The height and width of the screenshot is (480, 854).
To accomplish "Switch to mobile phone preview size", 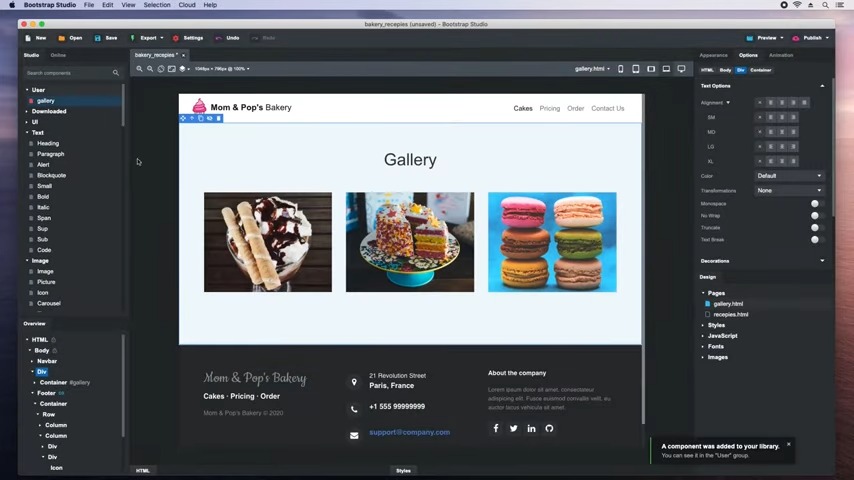I will pyautogui.click(x=620, y=69).
